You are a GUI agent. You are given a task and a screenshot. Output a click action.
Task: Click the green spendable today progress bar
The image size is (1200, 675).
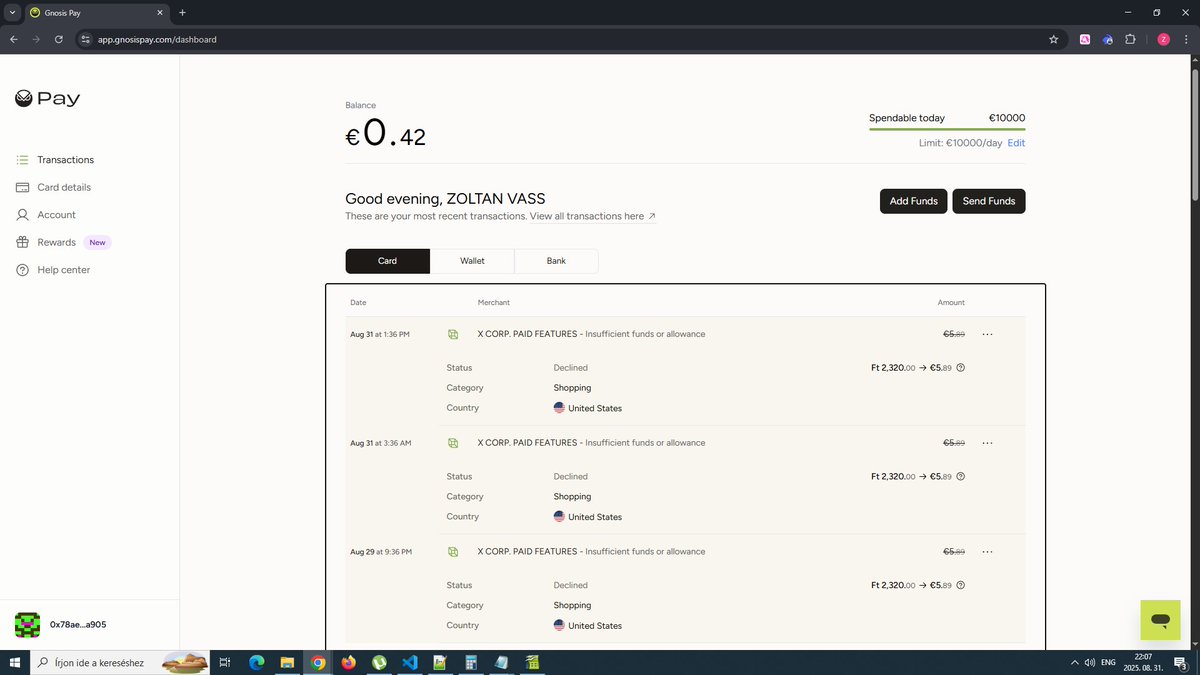tap(947, 130)
